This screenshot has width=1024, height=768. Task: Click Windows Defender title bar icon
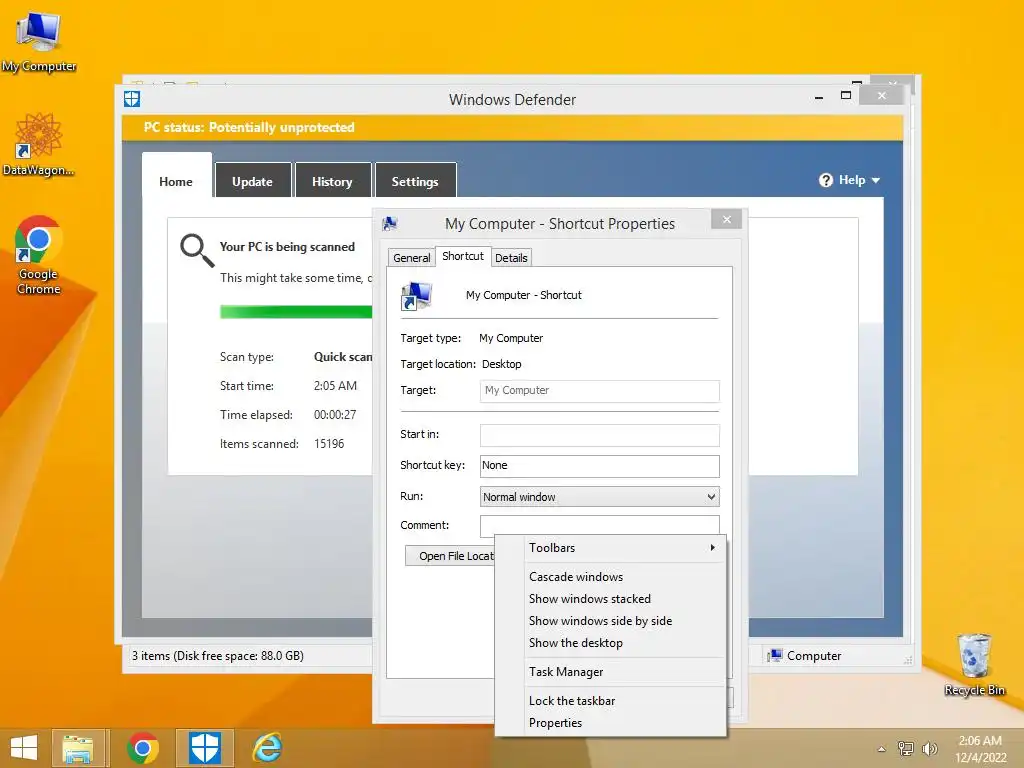(132, 99)
